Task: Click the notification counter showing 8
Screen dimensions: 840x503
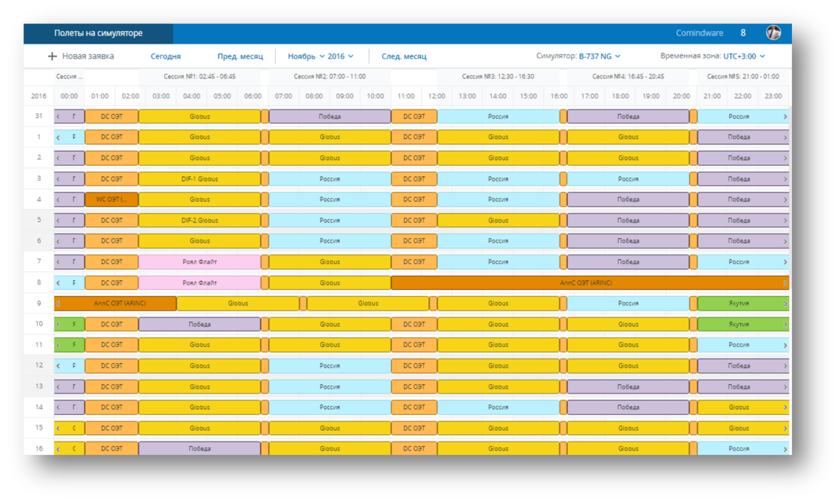Action: [742, 33]
